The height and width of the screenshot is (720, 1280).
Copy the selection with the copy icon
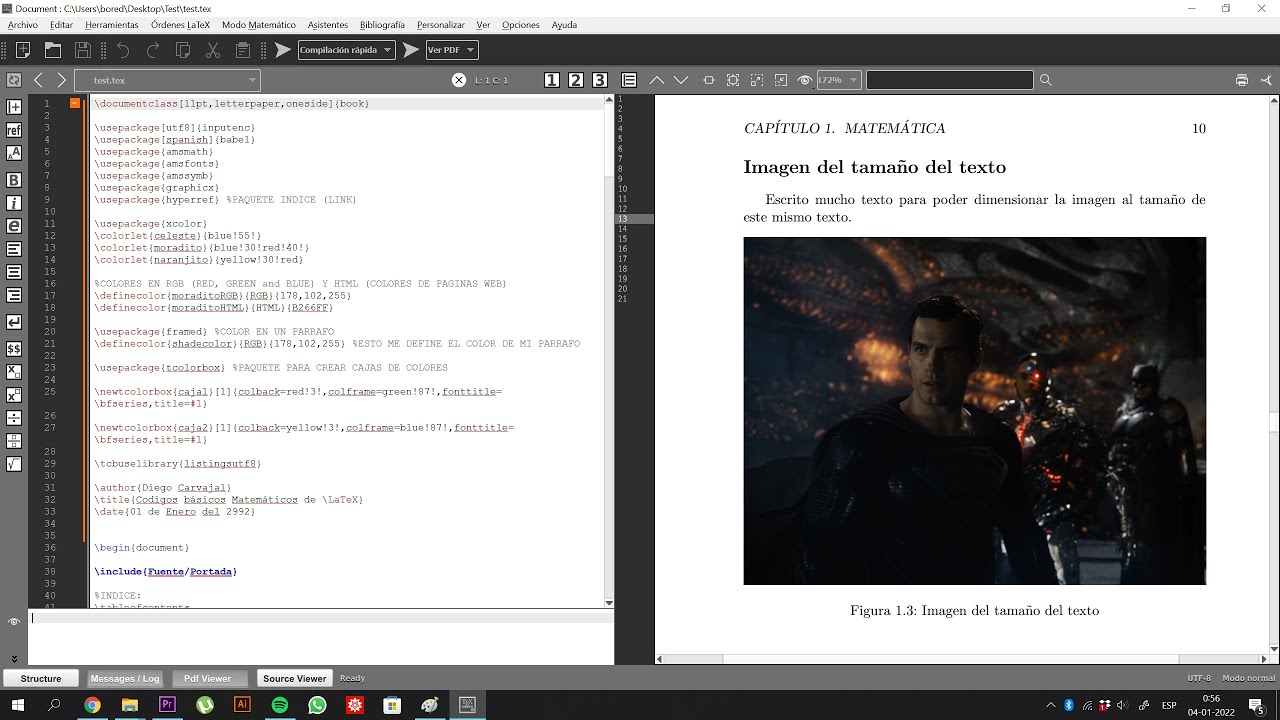(183, 50)
